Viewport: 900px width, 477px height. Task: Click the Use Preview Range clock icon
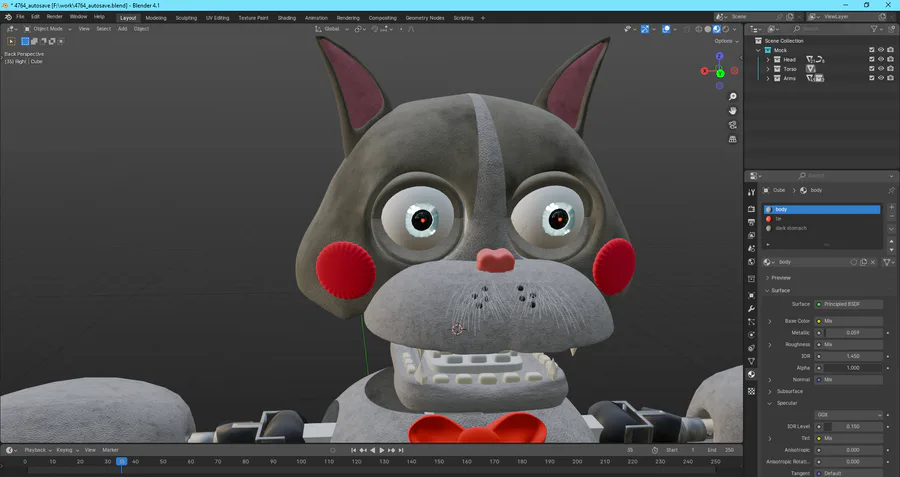655,450
